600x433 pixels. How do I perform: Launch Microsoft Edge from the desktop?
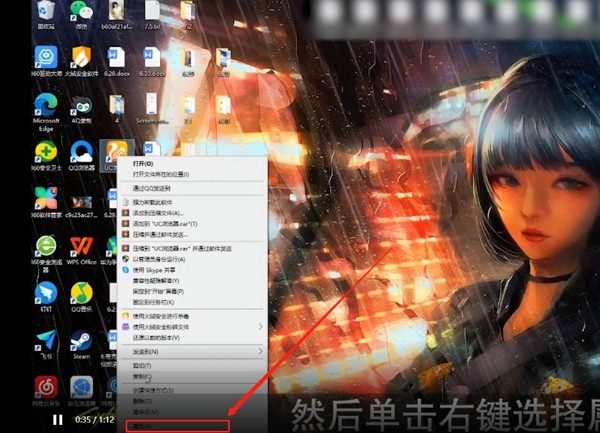[x=46, y=112]
